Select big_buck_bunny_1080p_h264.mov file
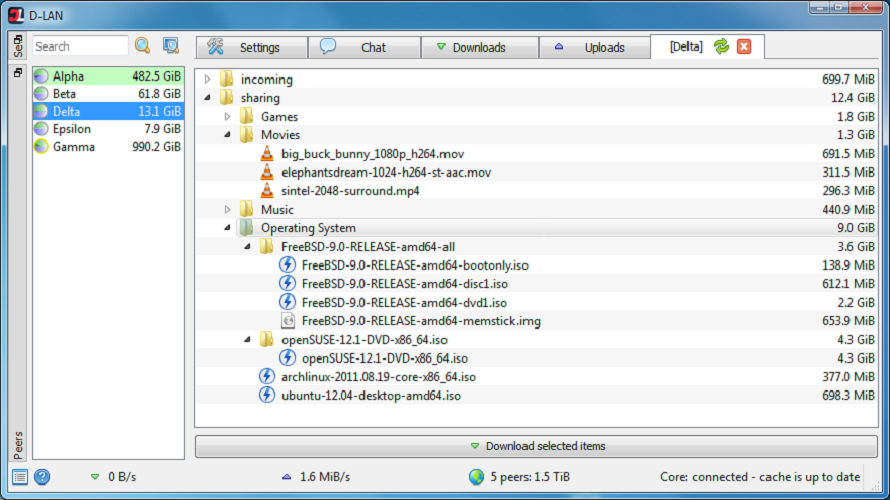Image resolution: width=890 pixels, height=500 pixels. pos(536,153)
